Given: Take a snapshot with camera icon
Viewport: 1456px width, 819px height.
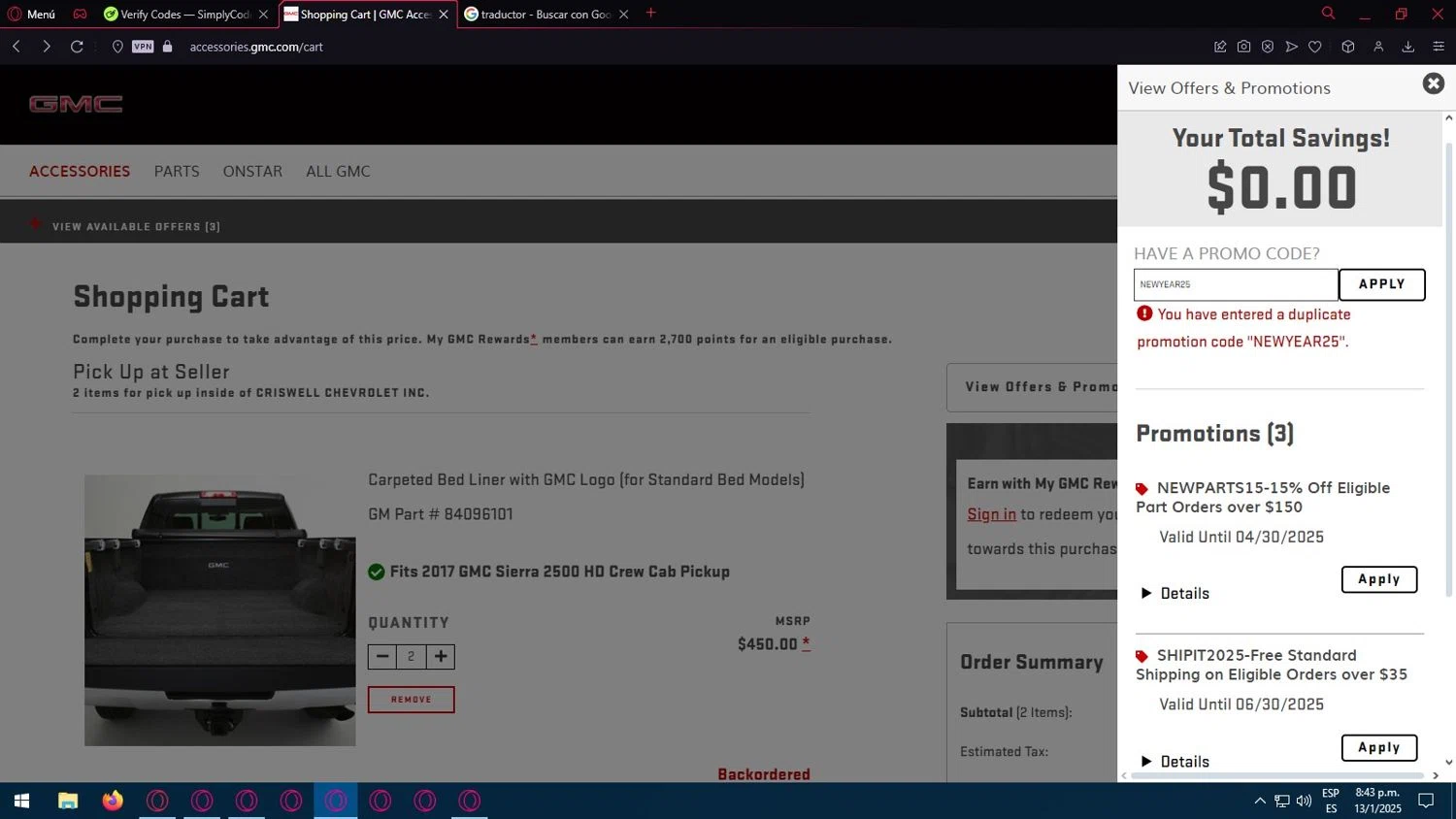Looking at the screenshot, I should click(1243, 47).
